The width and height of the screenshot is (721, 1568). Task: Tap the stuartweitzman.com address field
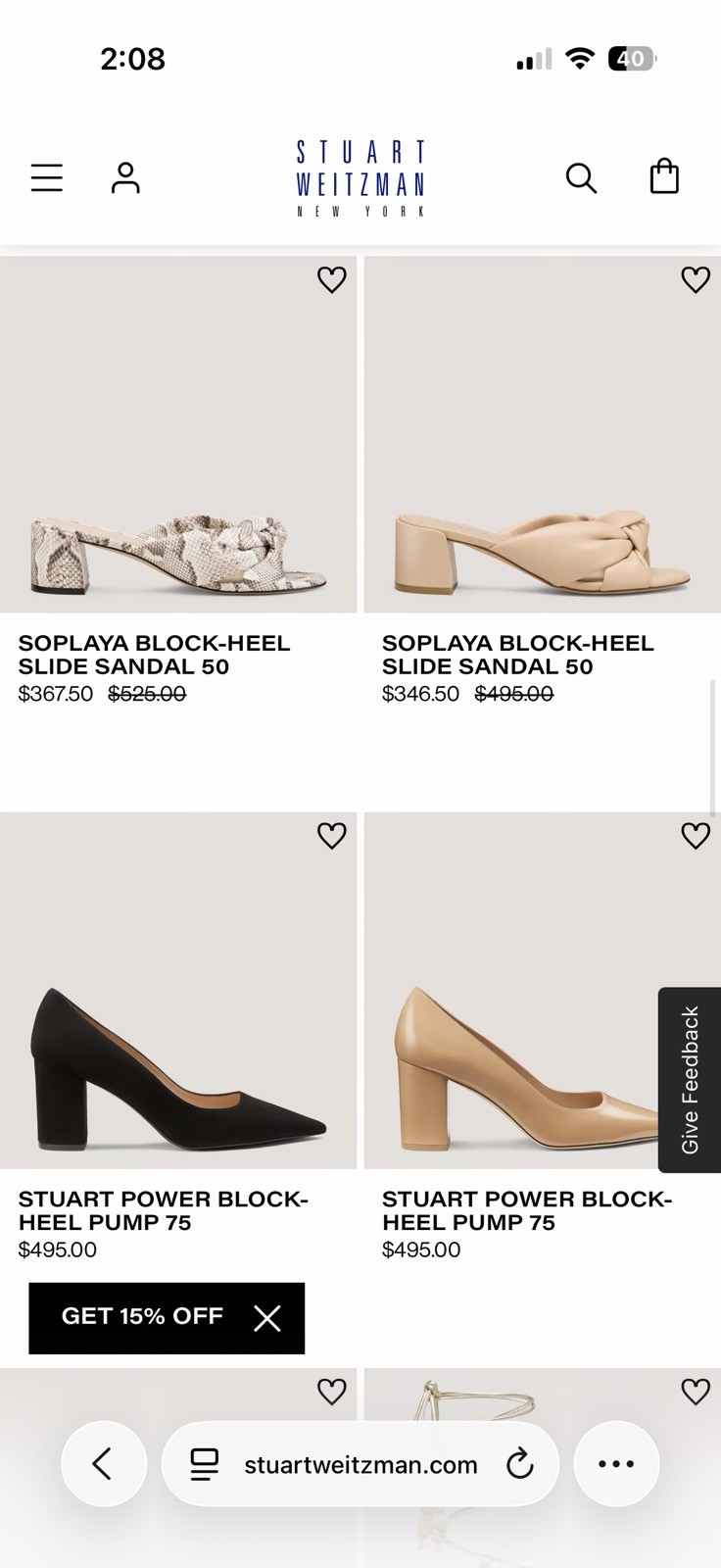pos(360,1464)
